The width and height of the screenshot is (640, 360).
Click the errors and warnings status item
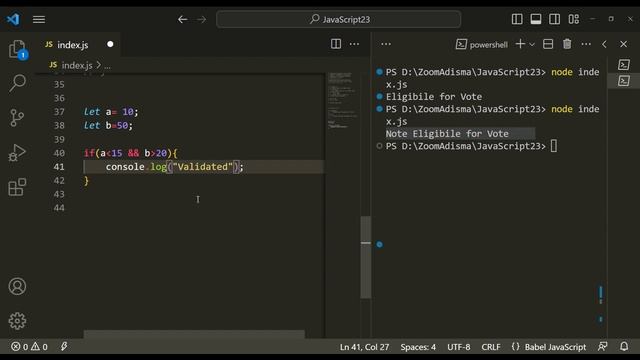(29, 347)
